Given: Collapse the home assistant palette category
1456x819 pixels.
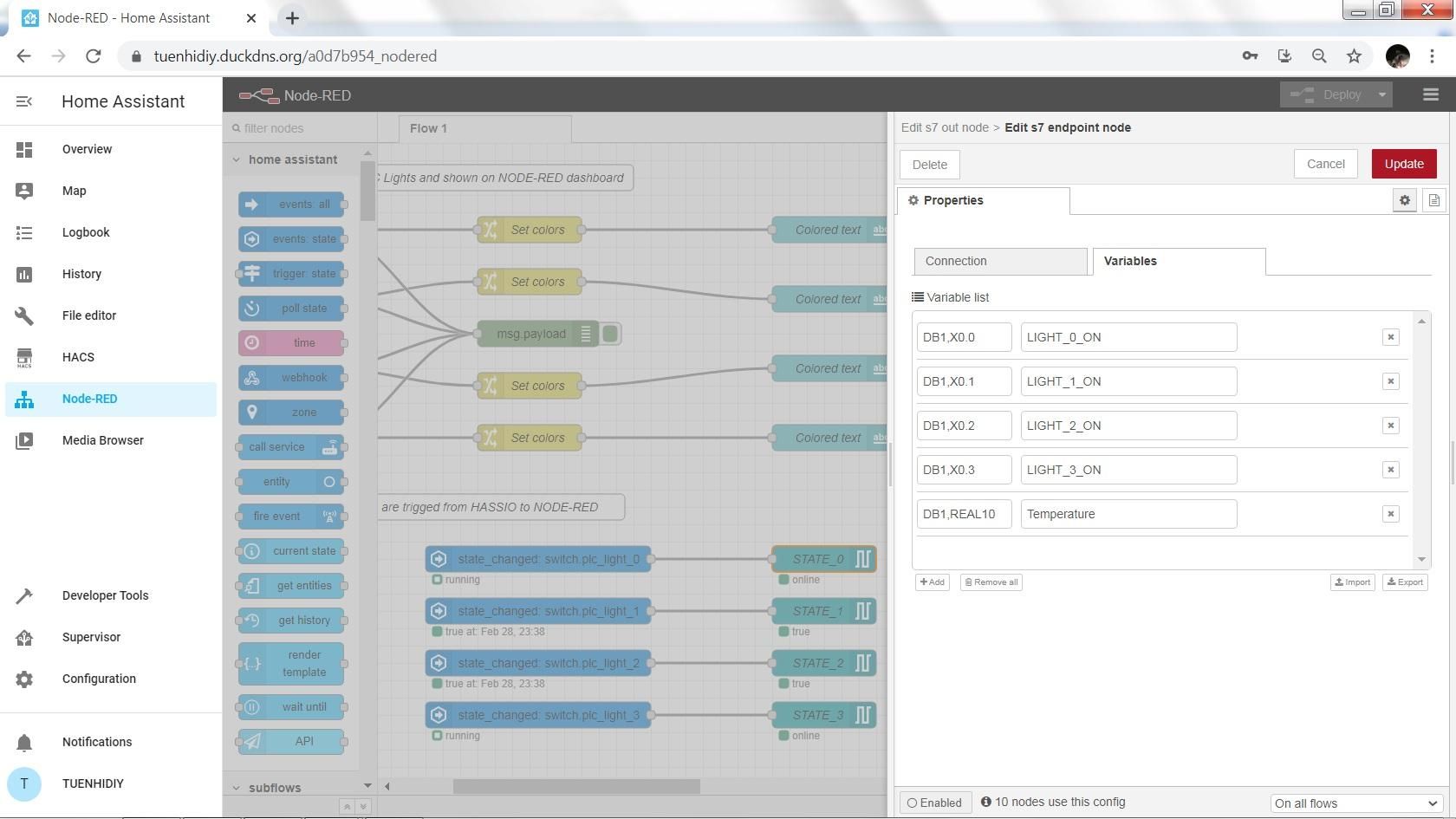Looking at the screenshot, I should click(x=236, y=159).
